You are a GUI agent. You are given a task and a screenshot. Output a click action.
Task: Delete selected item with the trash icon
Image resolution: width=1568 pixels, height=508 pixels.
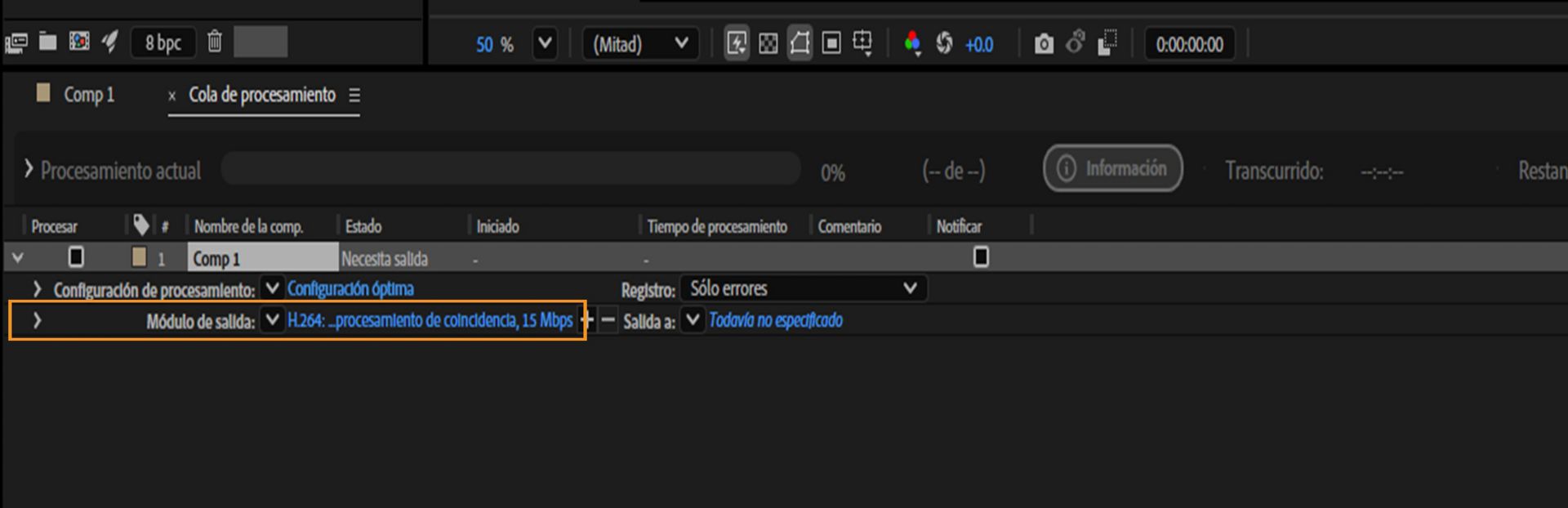point(214,42)
